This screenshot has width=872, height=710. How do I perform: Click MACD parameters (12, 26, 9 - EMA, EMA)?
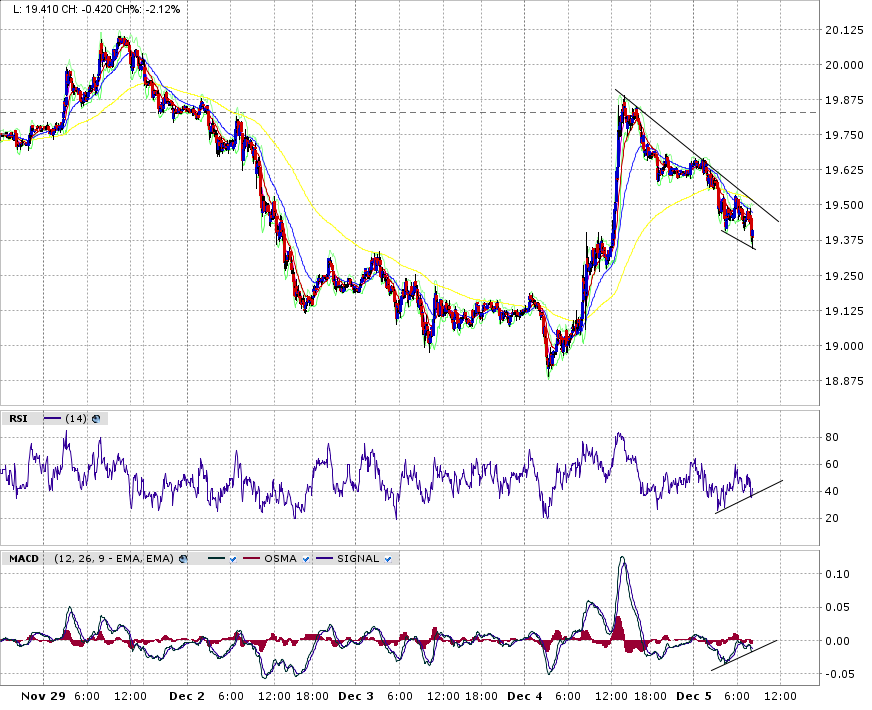[x=114, y=559]
